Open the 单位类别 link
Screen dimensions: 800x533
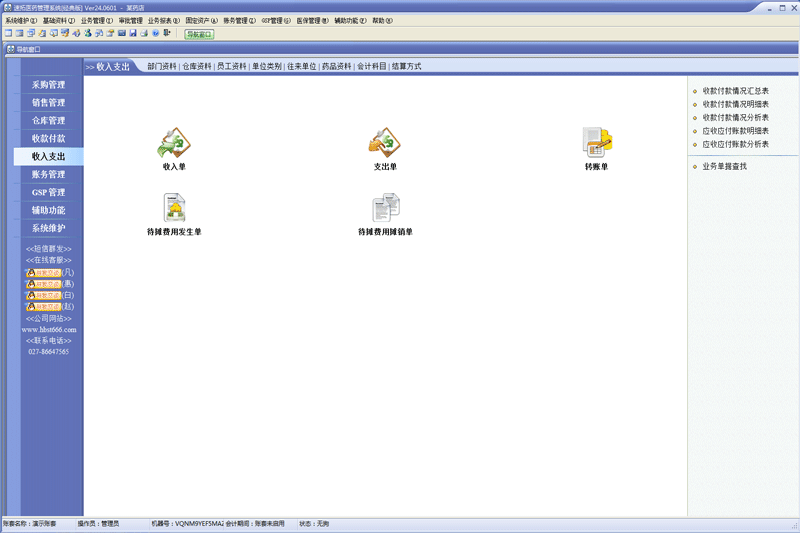click(267, 67)
